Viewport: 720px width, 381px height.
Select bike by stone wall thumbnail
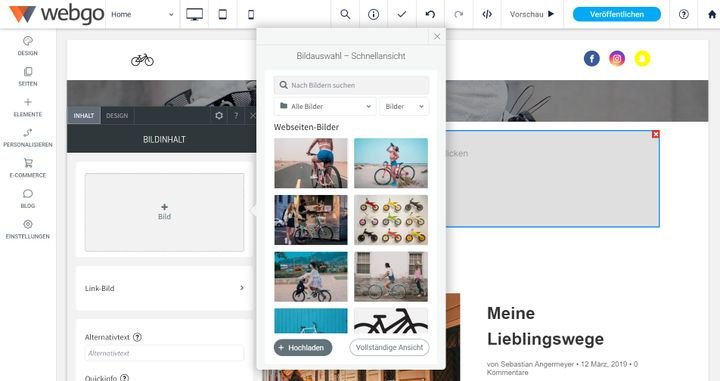[391, 276]
